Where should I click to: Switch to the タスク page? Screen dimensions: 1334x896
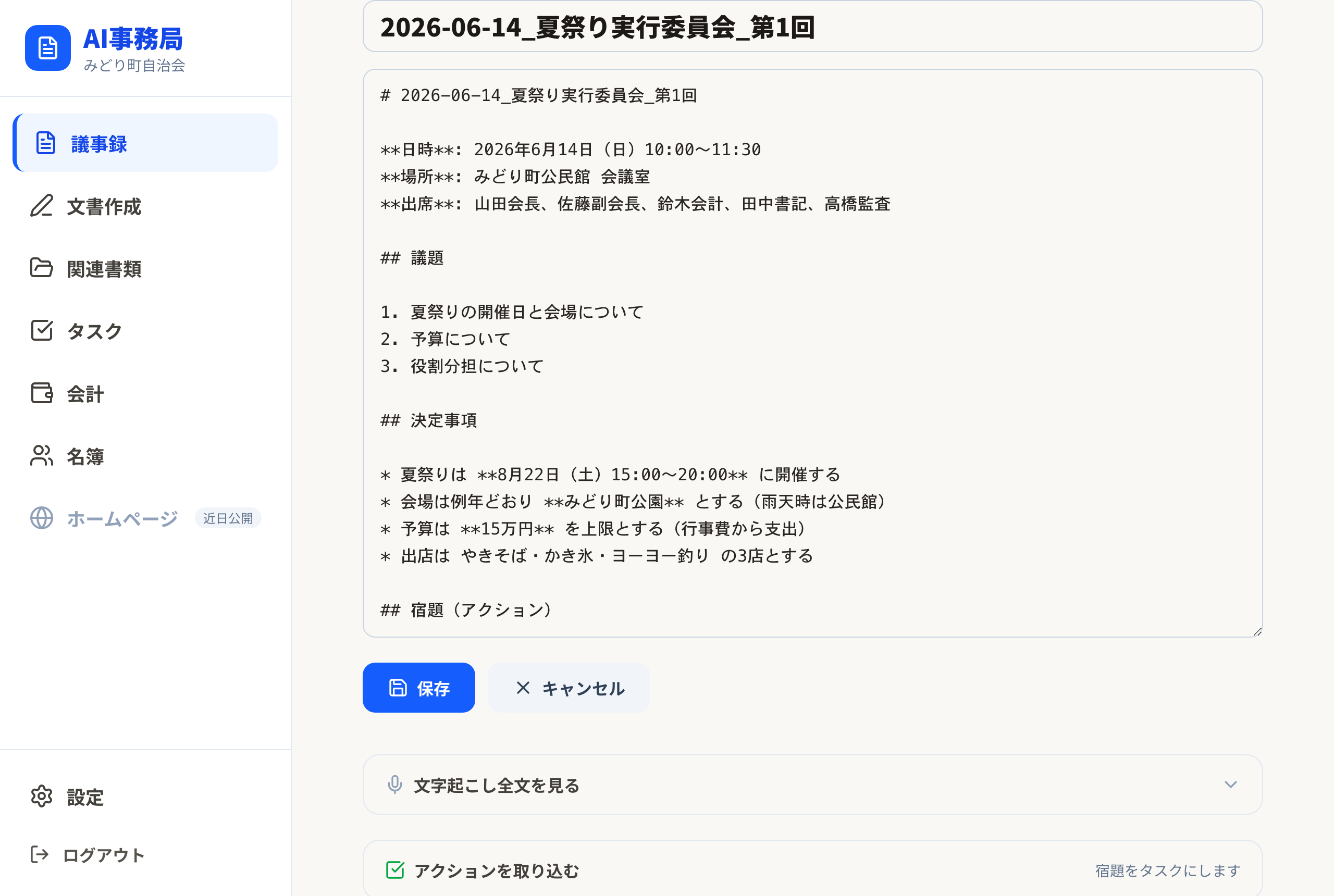(145, 330)
